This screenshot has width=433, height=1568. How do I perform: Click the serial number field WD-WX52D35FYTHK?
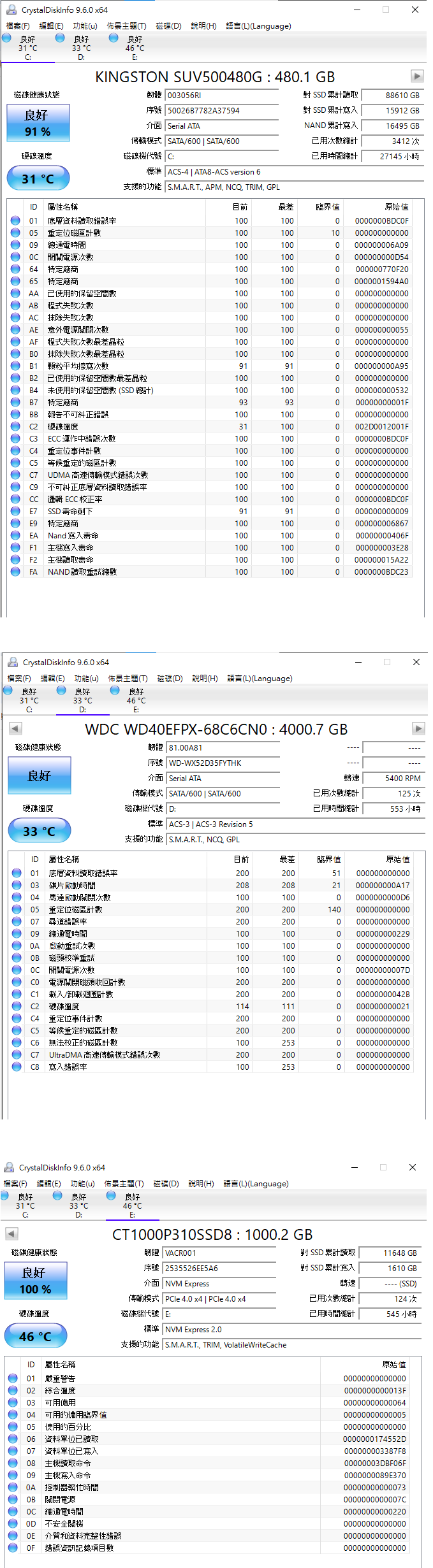click(x=223, y=763)
